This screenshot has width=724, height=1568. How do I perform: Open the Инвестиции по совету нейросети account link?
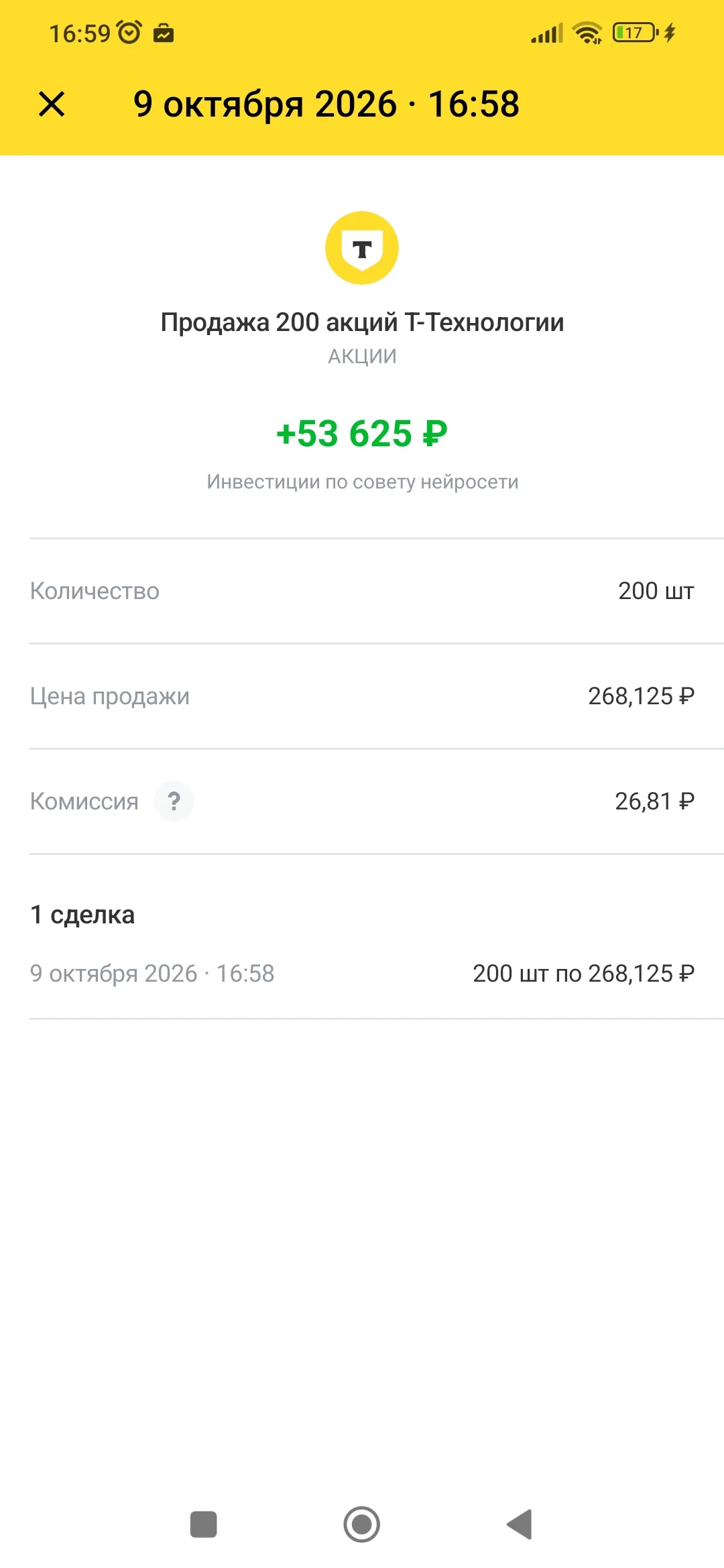(362, 482)
